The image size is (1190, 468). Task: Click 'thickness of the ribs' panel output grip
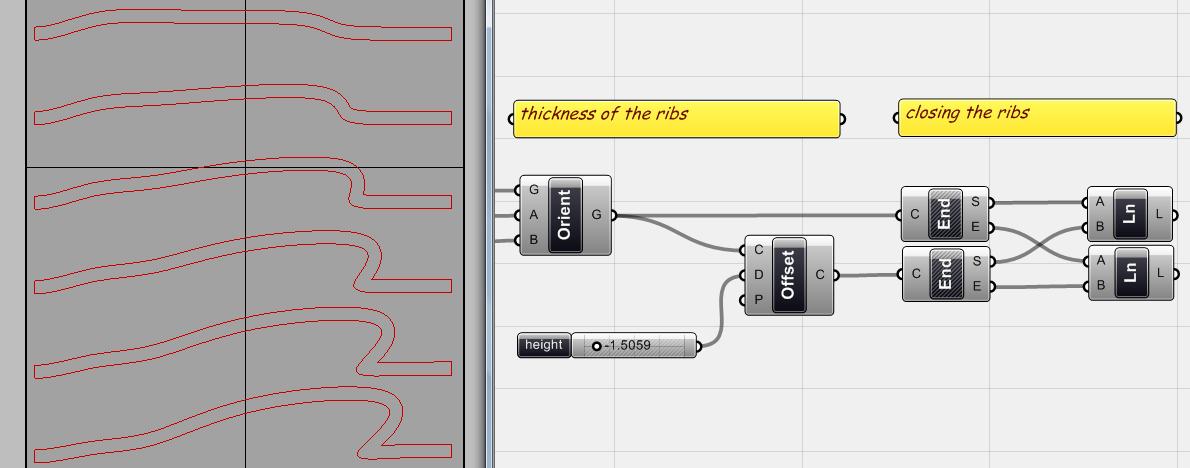pos(842,118)
